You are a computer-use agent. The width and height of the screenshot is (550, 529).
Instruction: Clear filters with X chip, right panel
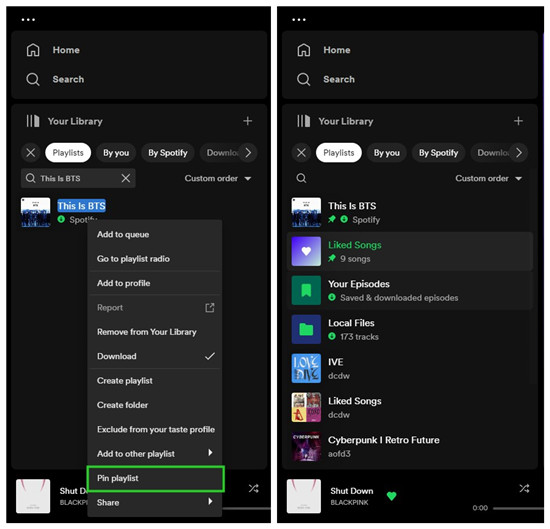pyautogui.click(x=301, y=153)
